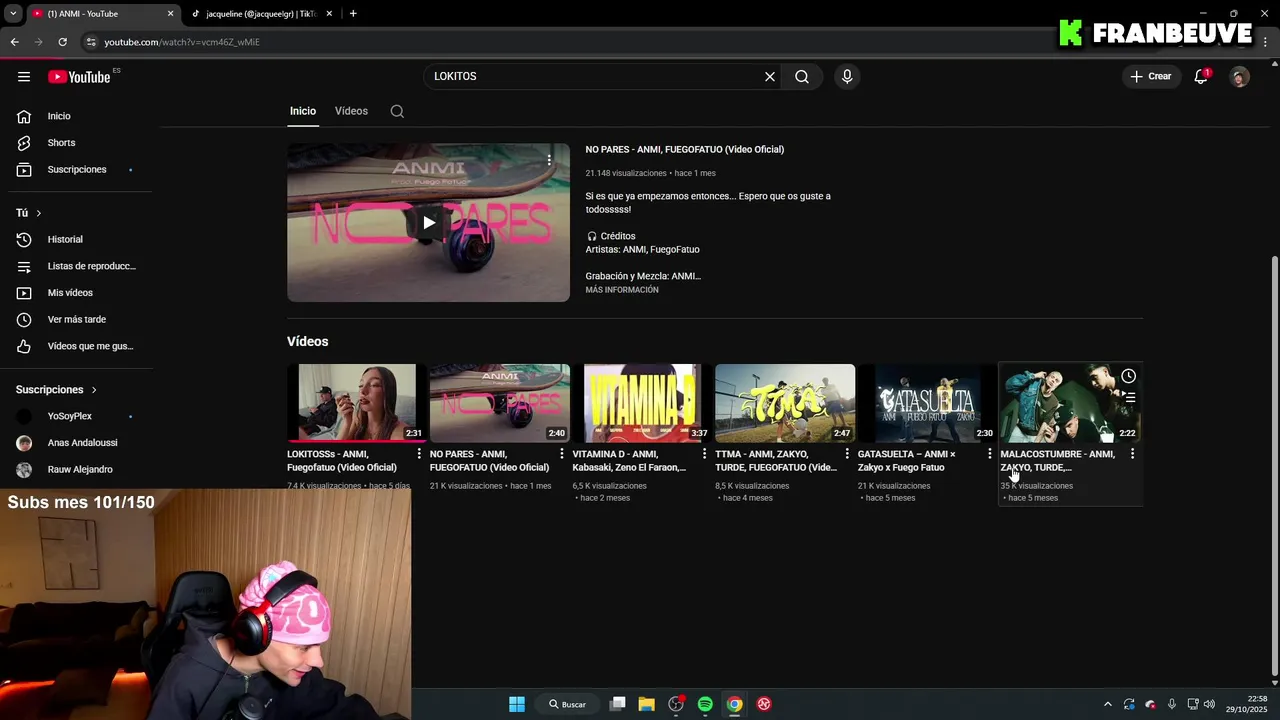Open more options for MALACOSTUMBRE video
1280x720 pixels.
click(1132, 454)
